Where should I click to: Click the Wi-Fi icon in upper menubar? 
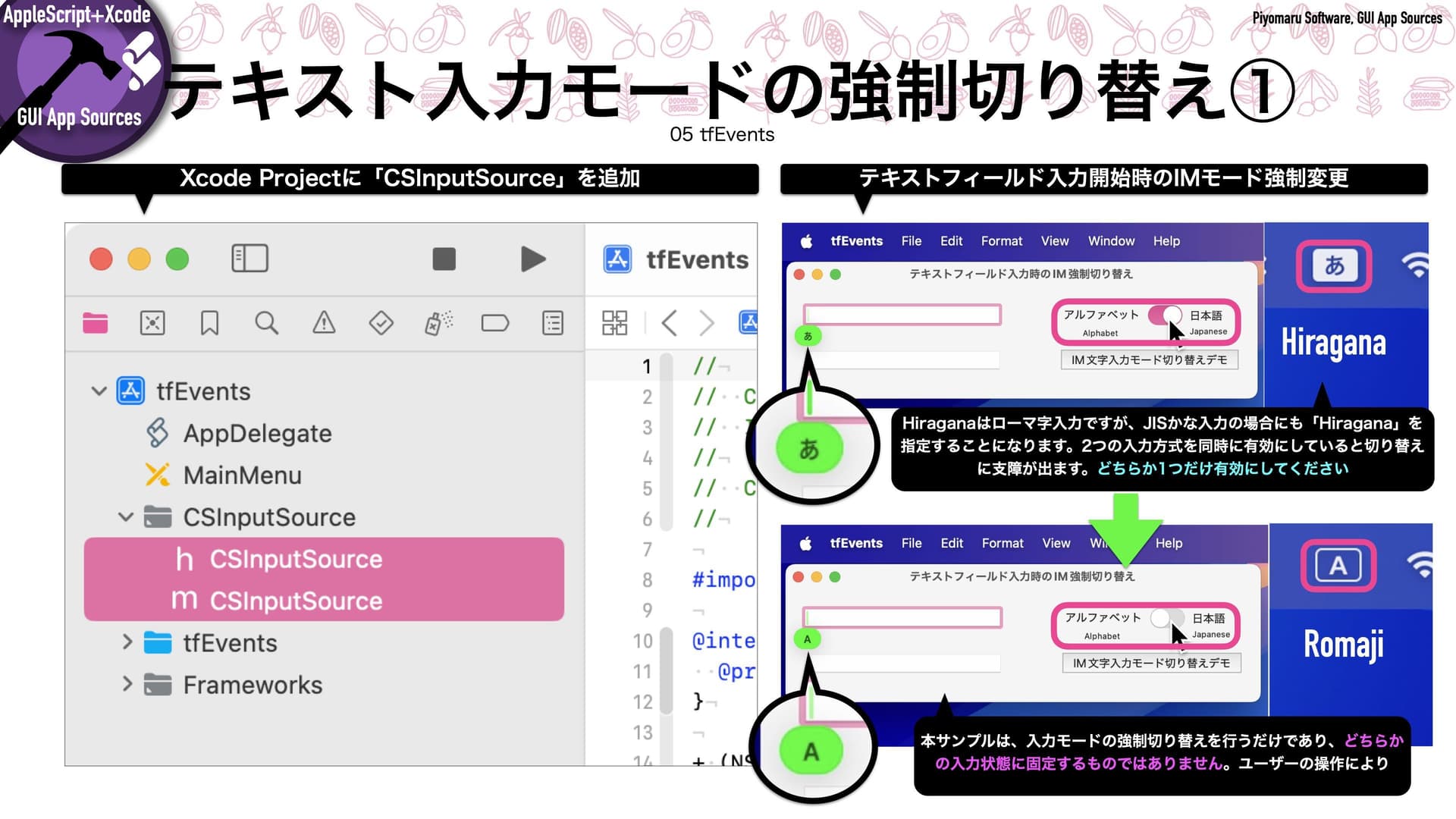(x=1415, y=265)
